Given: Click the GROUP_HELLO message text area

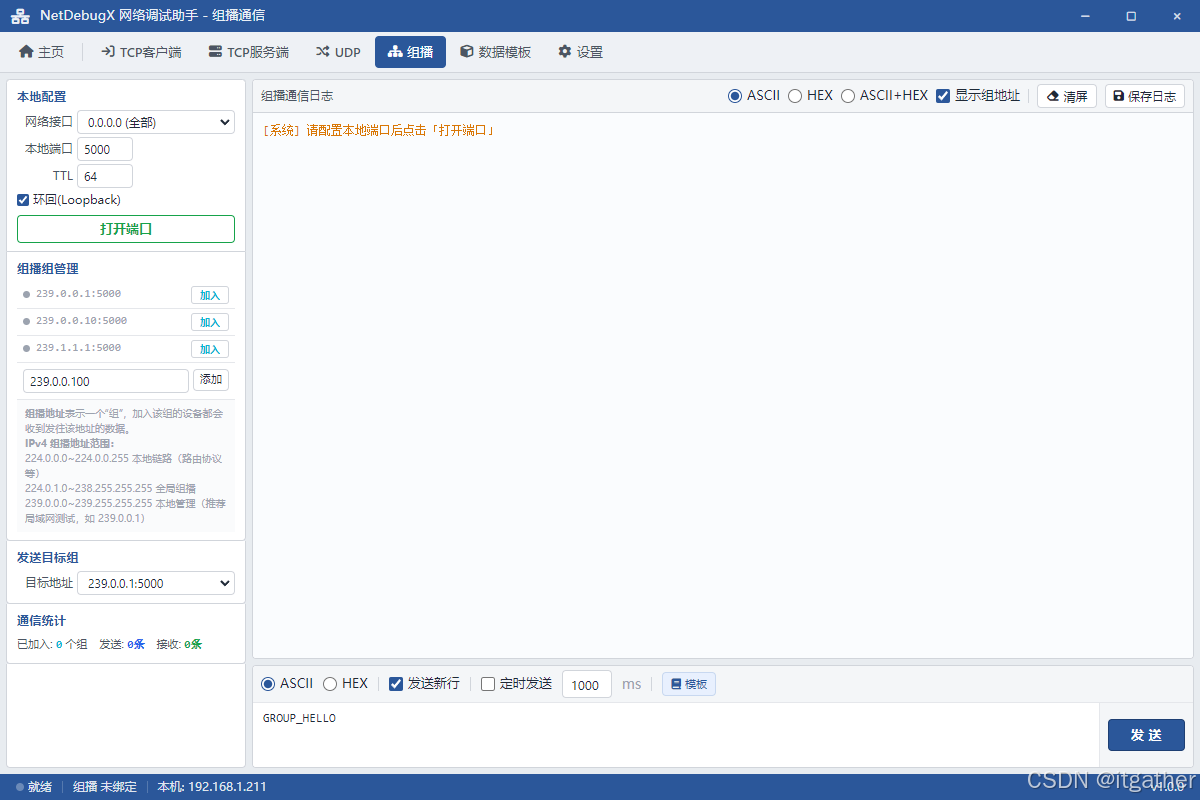Looking at the screenshot, I should point(675,735).
